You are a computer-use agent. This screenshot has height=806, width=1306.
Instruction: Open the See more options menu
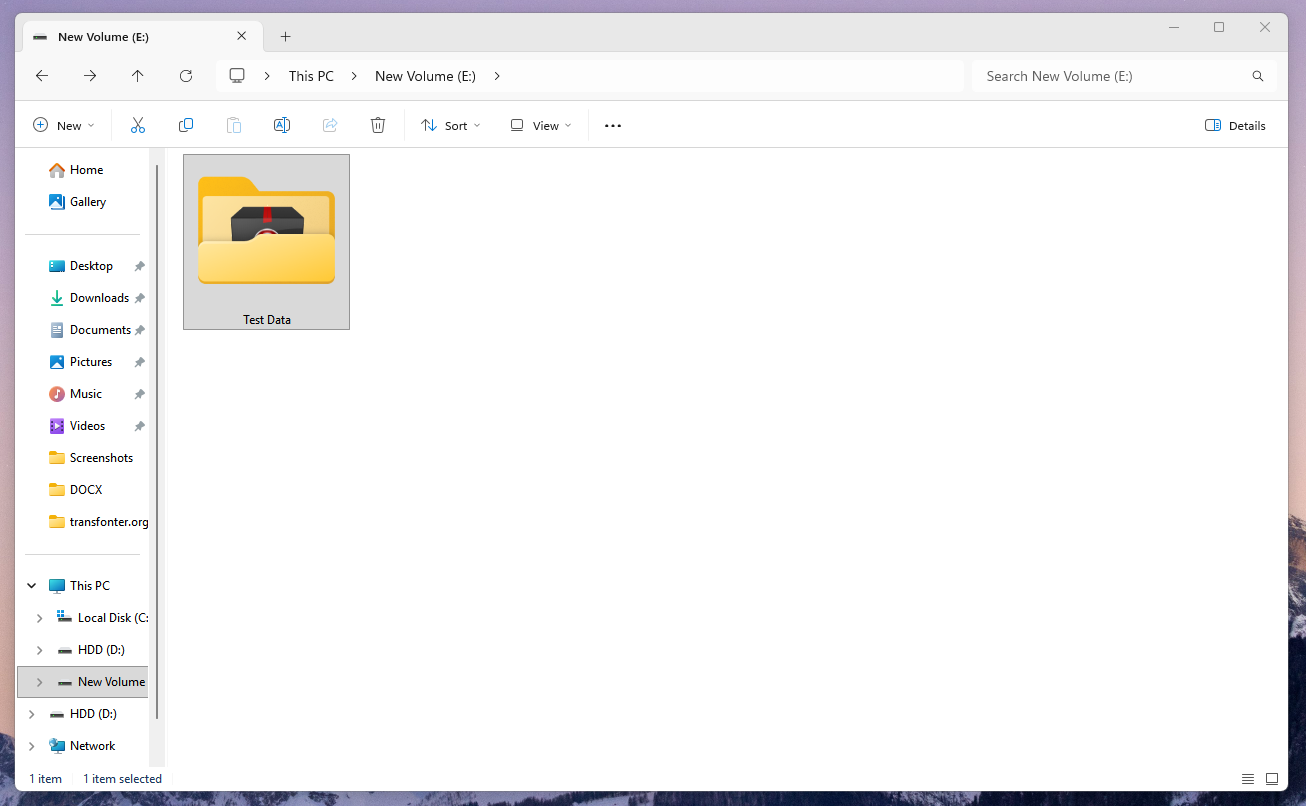pos(612,124)
